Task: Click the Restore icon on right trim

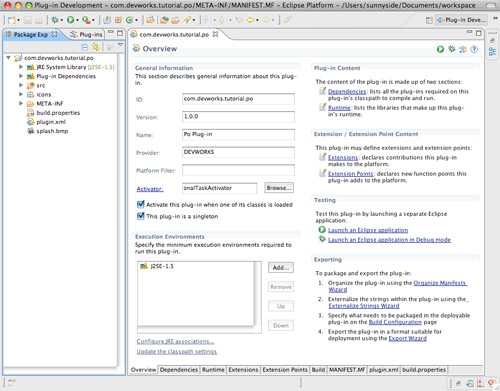Action: [x=492, y=40]
